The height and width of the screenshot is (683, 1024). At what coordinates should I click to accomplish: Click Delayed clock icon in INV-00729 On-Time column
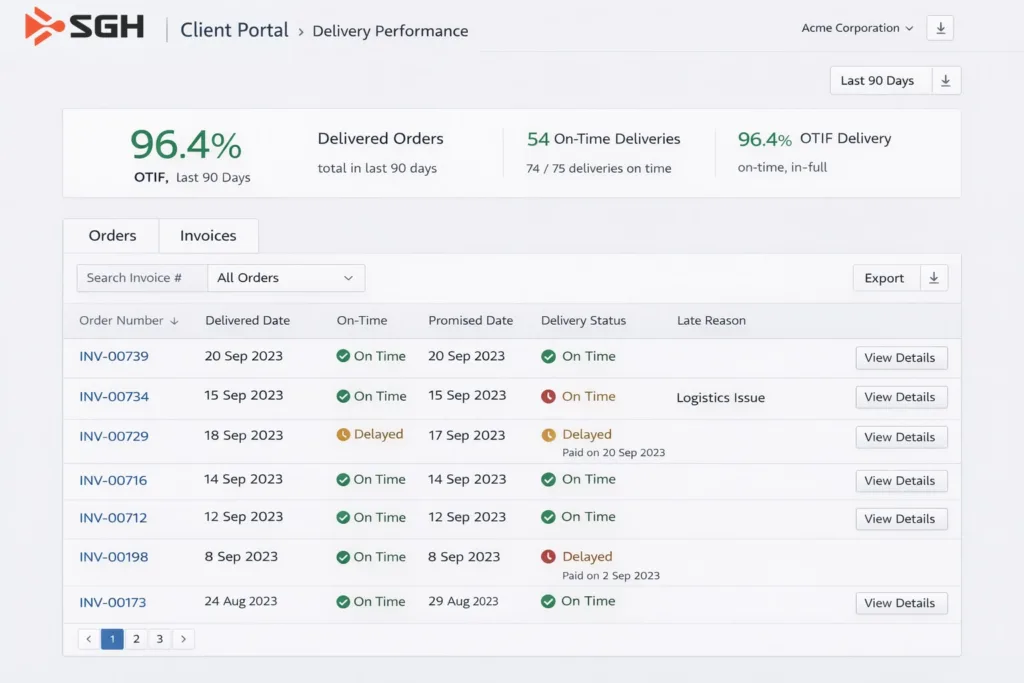coord(343,435)
